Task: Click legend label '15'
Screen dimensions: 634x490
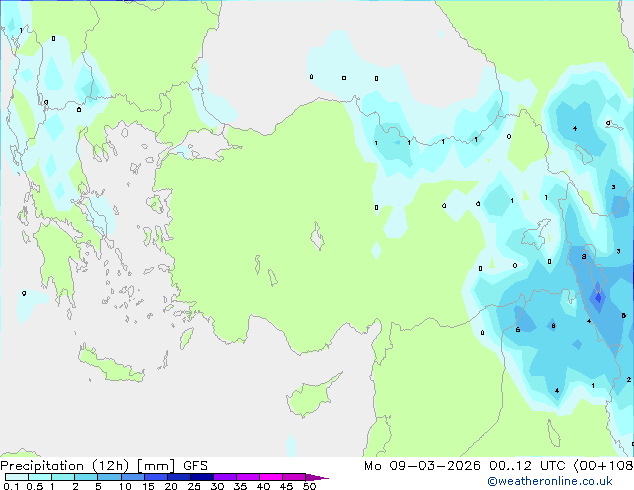Action: (x=148, y=486)
